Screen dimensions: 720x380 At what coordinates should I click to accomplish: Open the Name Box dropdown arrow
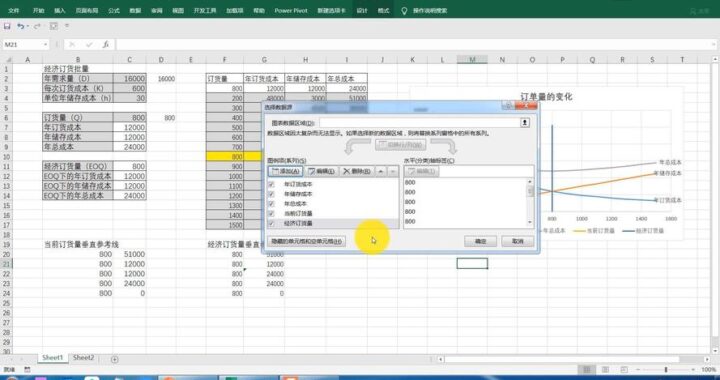45,45
